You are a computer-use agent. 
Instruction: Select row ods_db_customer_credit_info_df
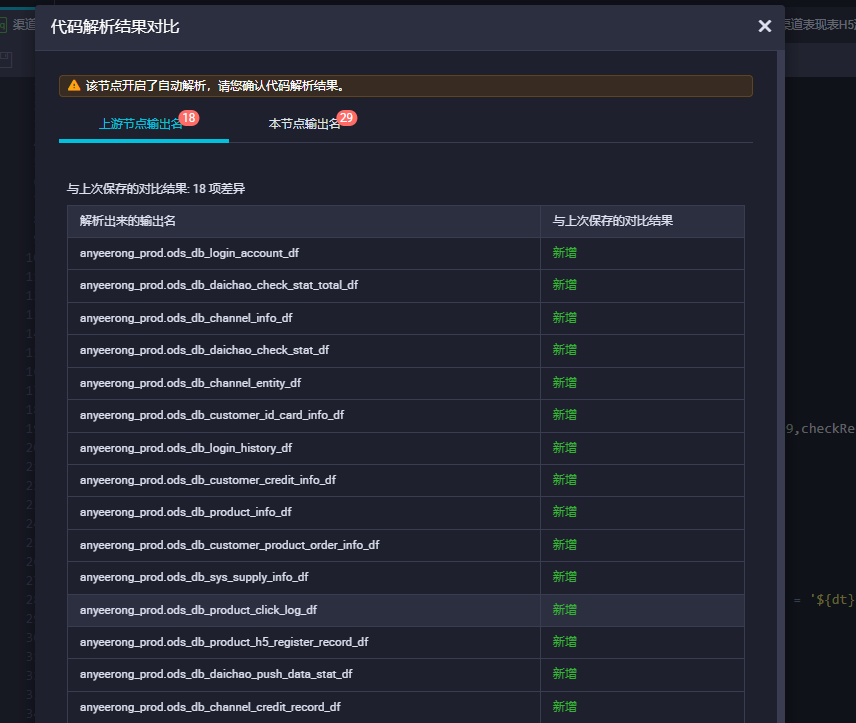[406, 481]
